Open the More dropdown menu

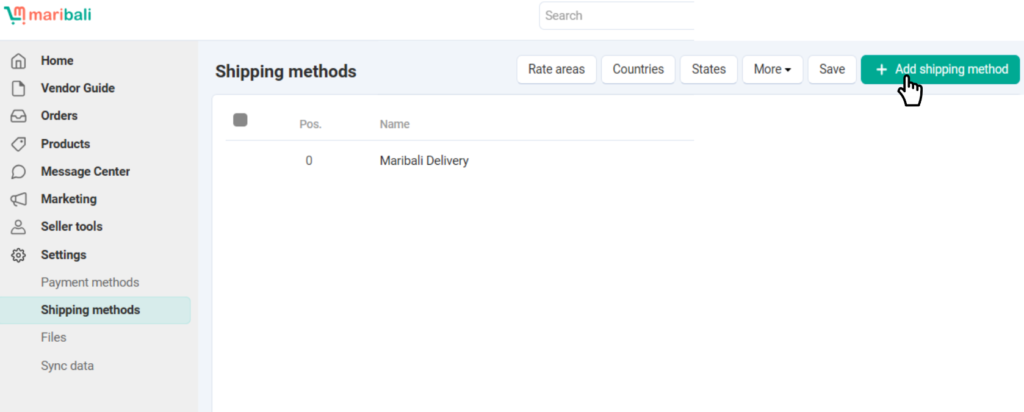coord(772,70)
